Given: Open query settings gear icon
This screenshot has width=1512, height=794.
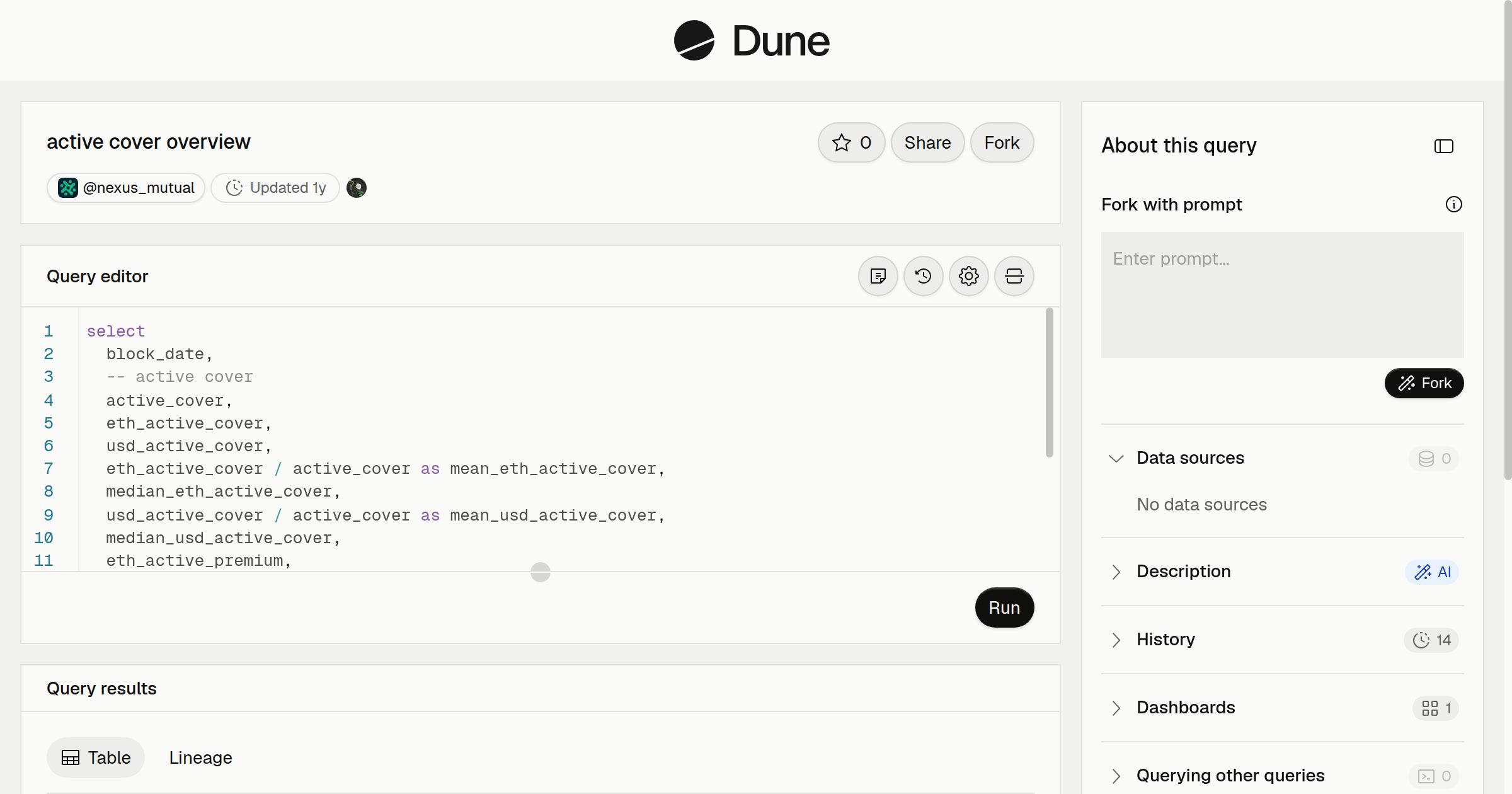Looking at the screenshot, I should 969,276.
